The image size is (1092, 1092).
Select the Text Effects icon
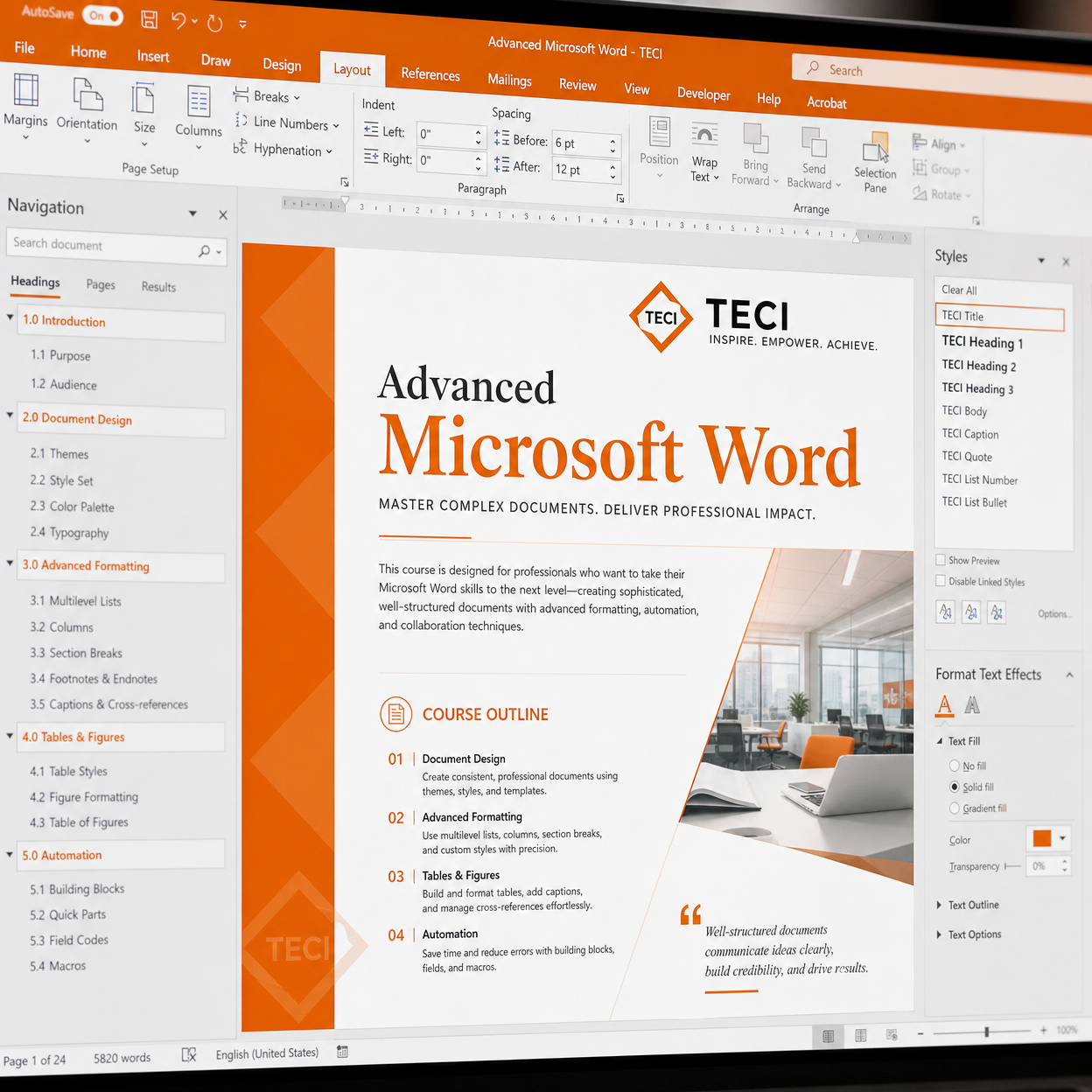[972, 704]
